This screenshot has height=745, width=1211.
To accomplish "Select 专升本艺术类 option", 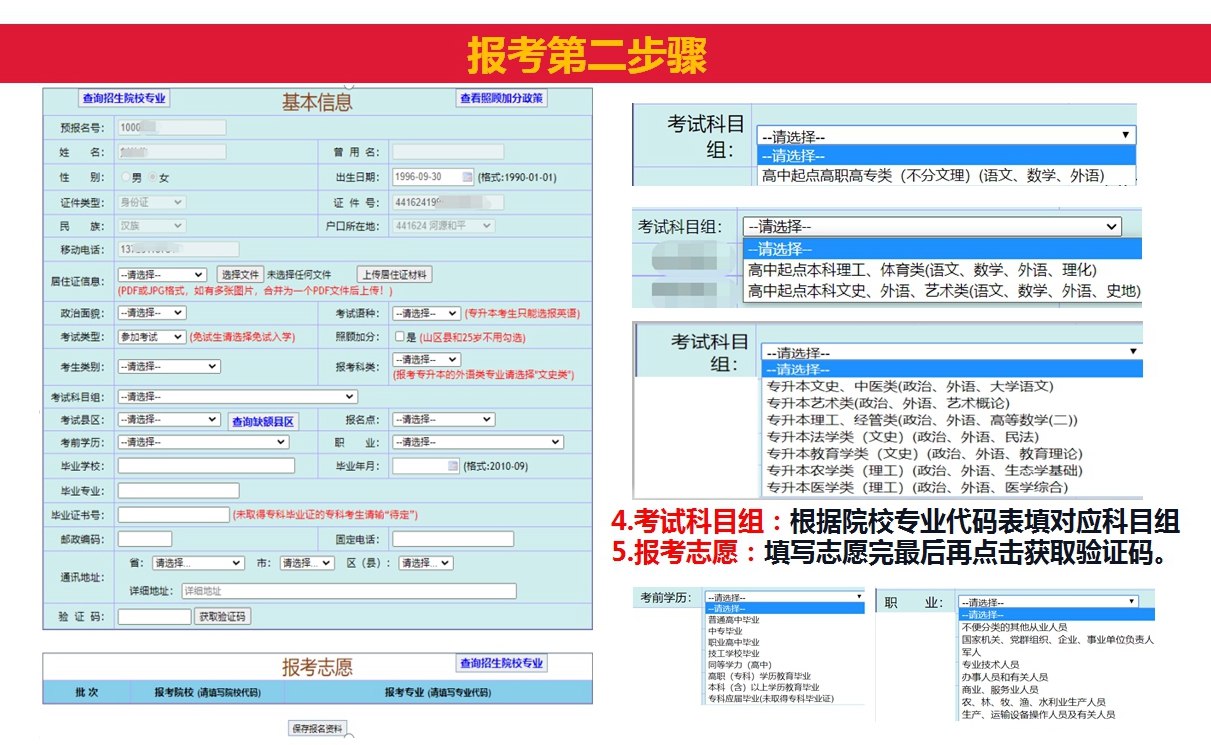I will 888,403.
